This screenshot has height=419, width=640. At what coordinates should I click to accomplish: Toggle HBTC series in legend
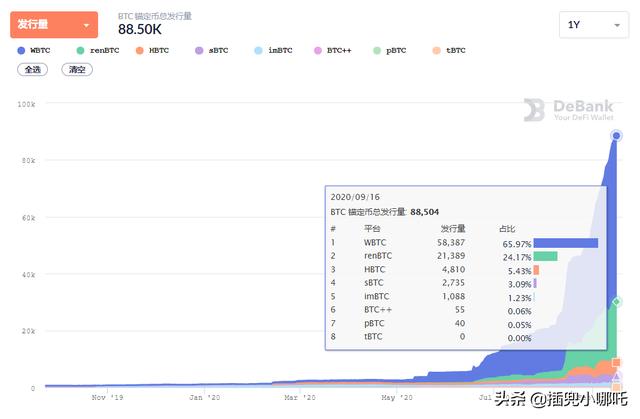152,51
